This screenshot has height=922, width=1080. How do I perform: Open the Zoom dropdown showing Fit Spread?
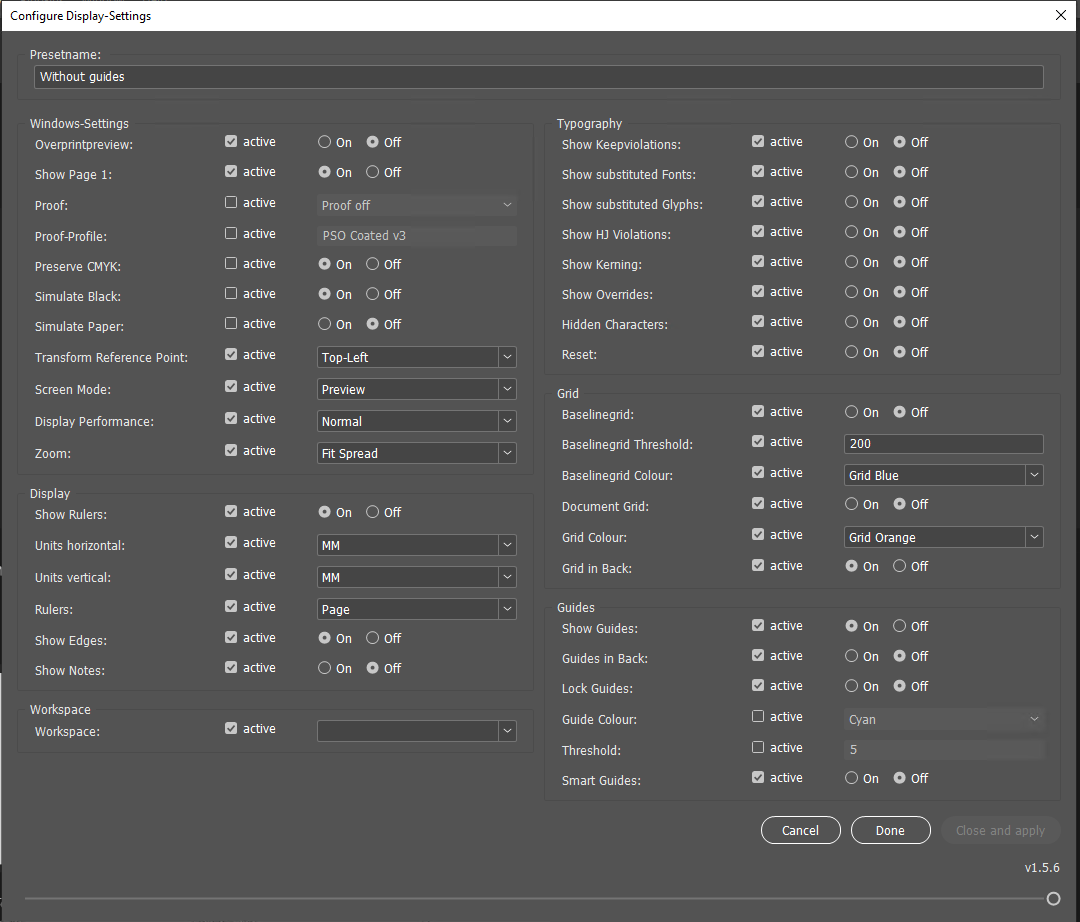pyautogui.click(x=416, y=453)
